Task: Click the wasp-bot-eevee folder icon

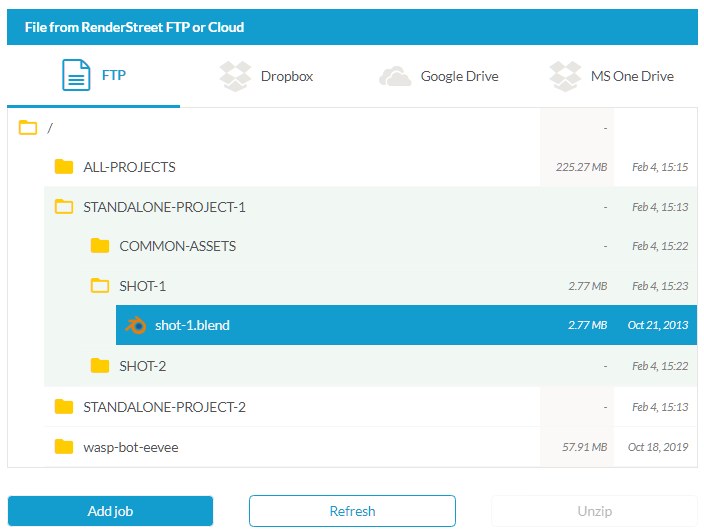Action: click(64, 447)
